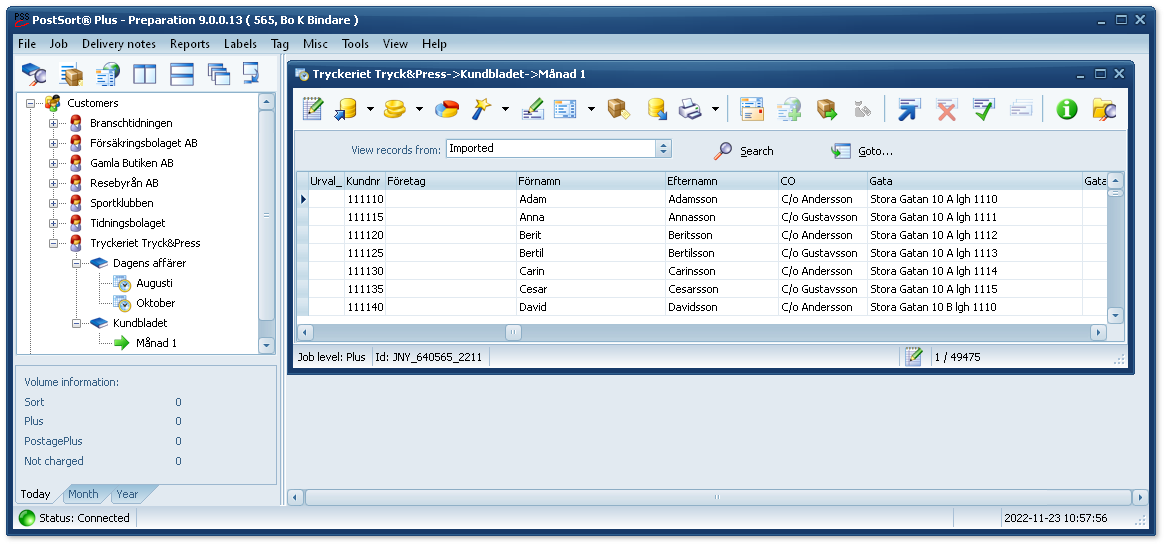
Task: Click the box-with-tag package icon
Action: [x=619, y=109]
